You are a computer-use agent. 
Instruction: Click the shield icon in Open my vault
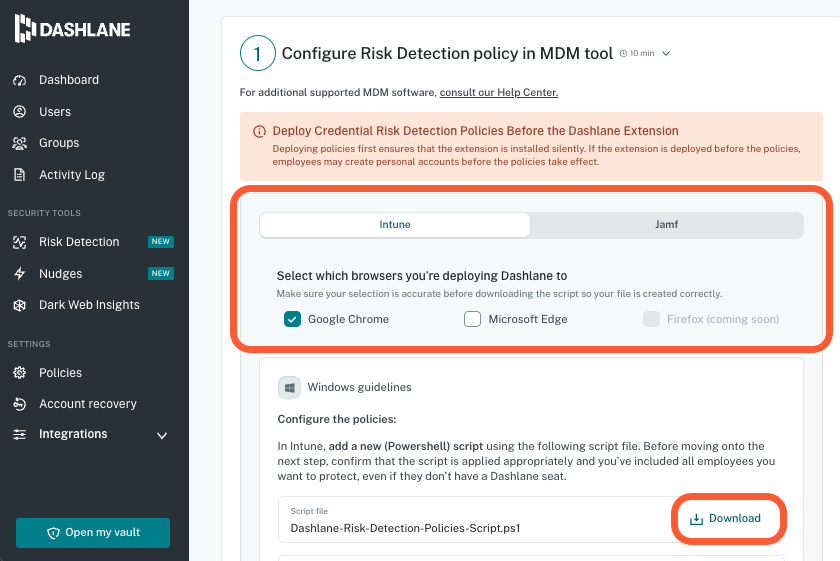point(54,533)
